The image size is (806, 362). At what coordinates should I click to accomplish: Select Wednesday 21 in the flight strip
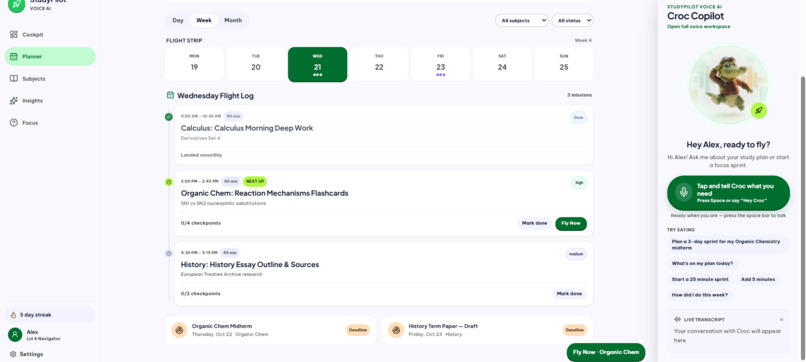[x=318, y=64]
